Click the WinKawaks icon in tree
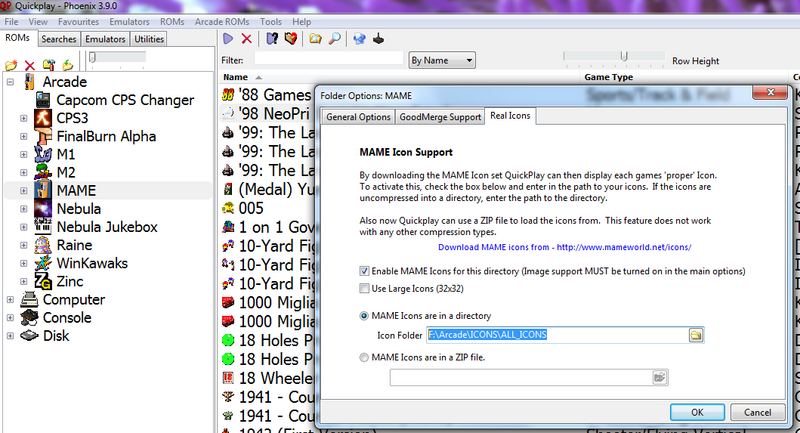Screen dimensions: 800x433 pos(43,263)
